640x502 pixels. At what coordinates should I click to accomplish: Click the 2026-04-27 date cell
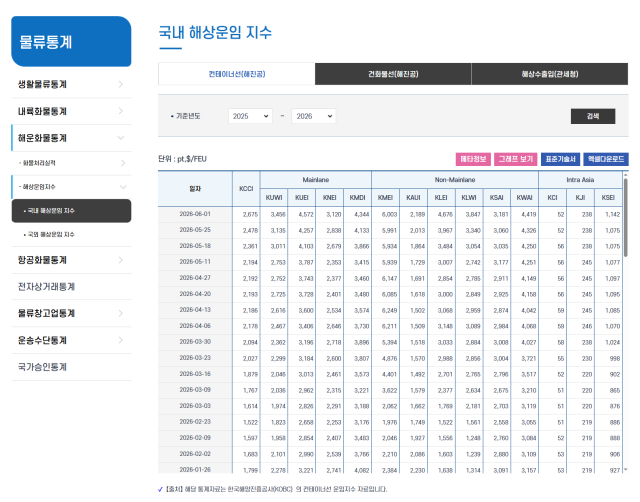tap(195, 278)
